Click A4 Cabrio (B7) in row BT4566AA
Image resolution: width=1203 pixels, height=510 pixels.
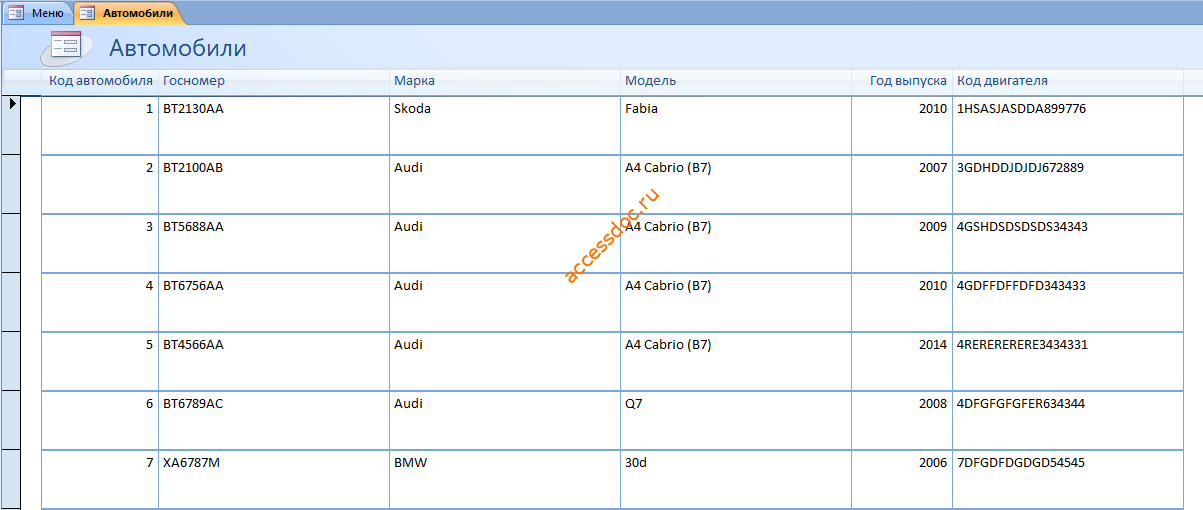click(x=736, y=361)
